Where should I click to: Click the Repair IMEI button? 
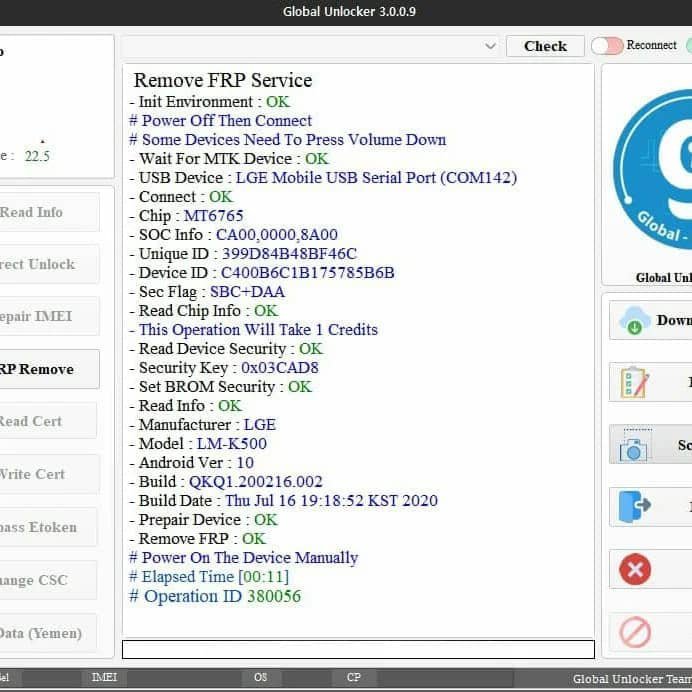(x=49, y=316)
